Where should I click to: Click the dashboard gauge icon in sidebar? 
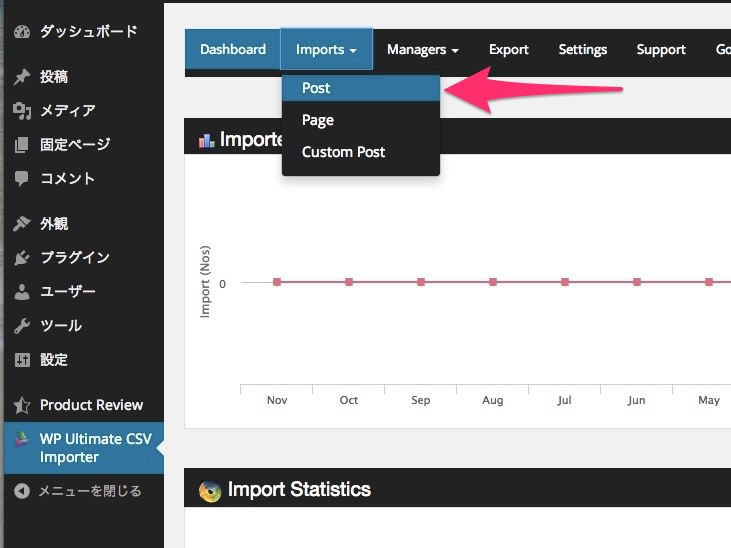click(22, 32)
